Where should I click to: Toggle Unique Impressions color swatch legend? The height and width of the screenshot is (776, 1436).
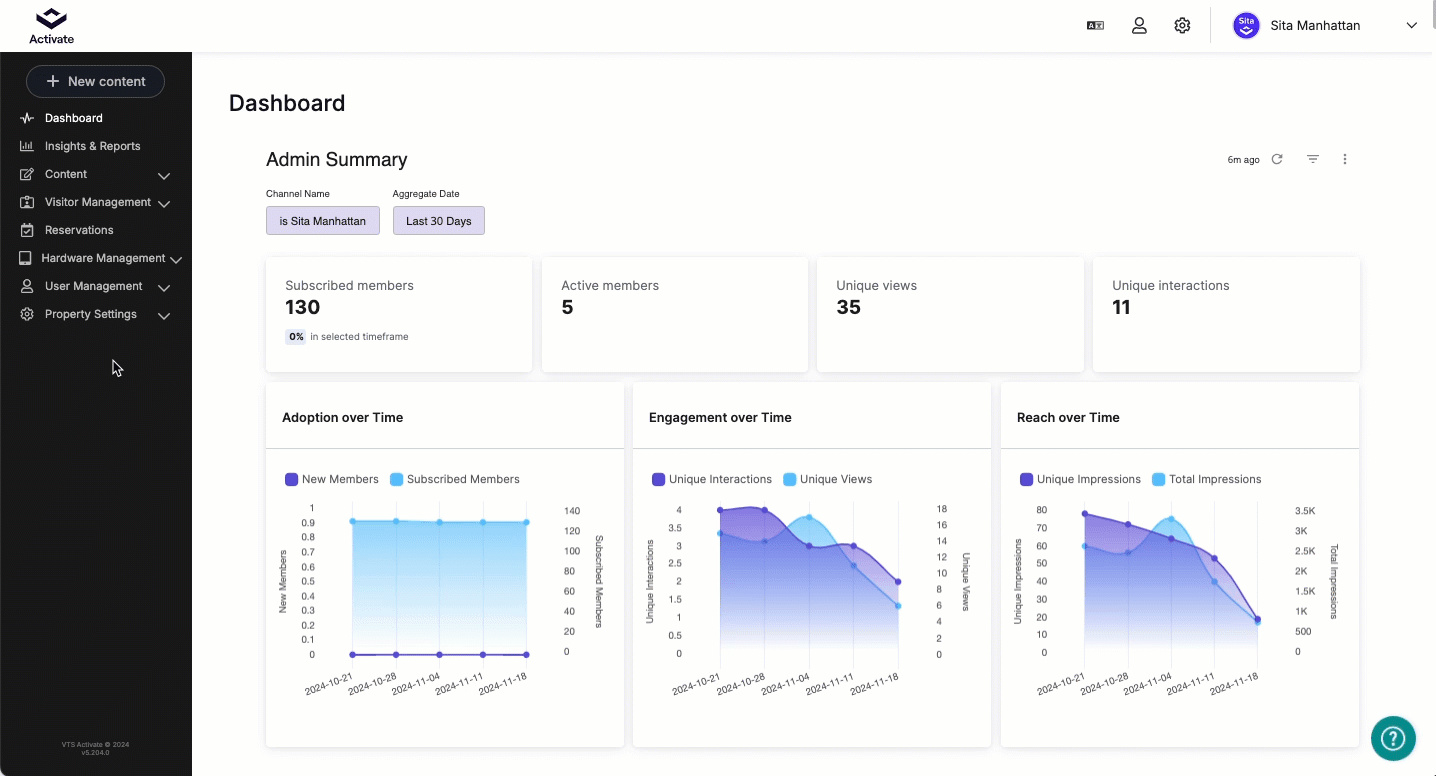tap(1026, 479)
